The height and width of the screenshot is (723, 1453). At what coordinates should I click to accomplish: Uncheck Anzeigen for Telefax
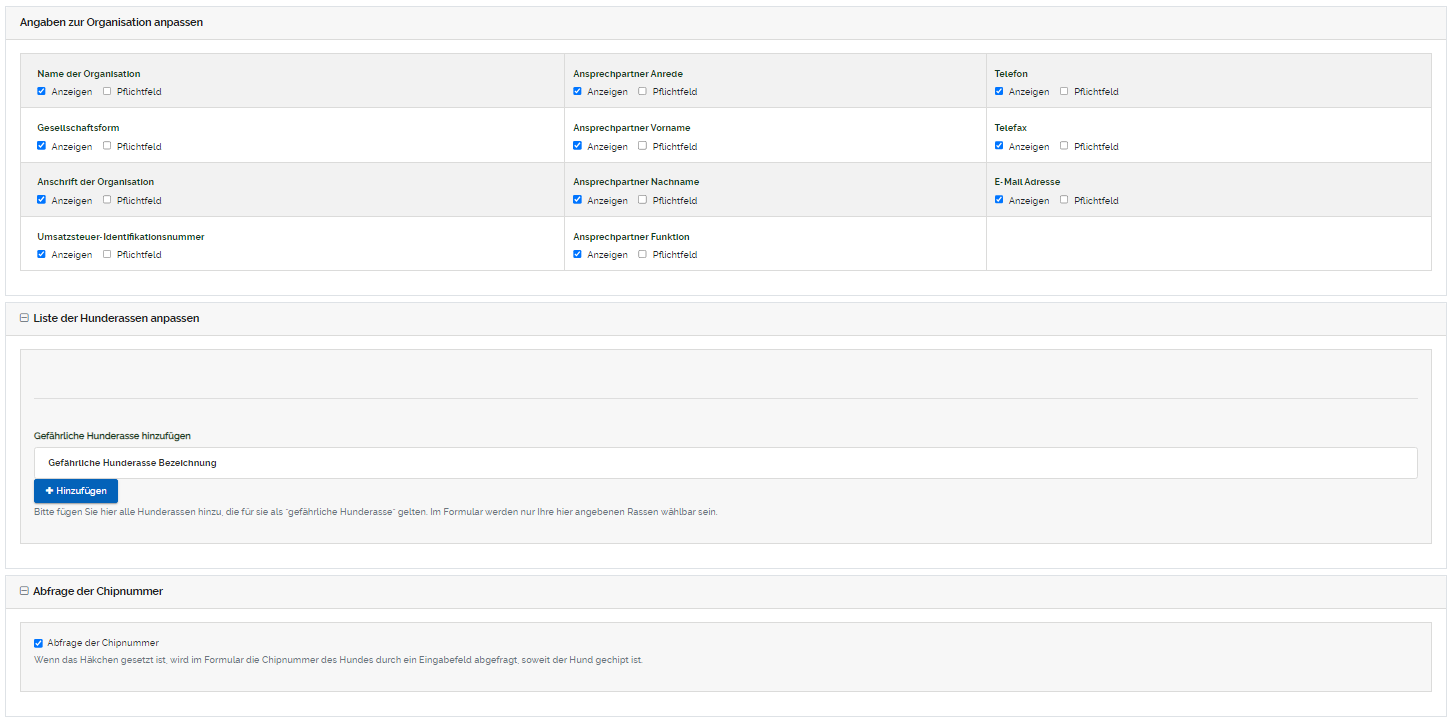[999, 146]
